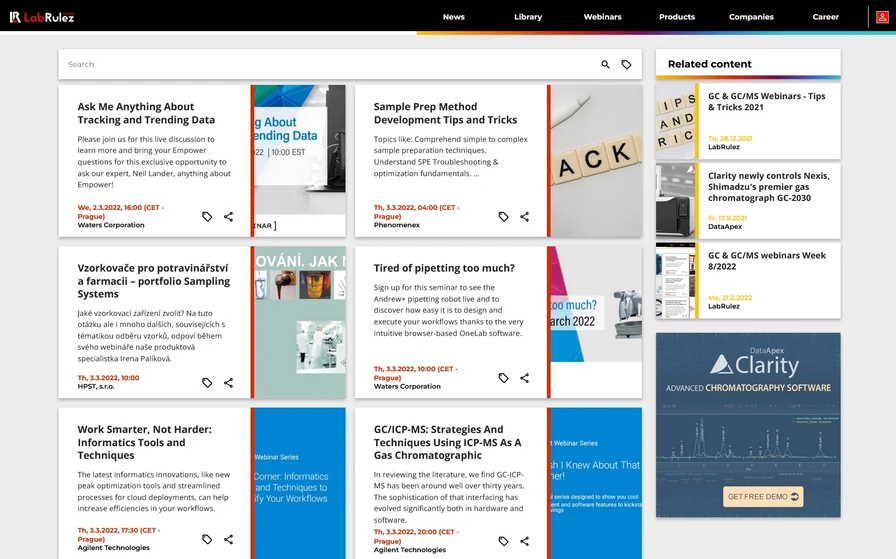The height and width of the screenshot is (559, 896).
Task: Go to Webinars section
Action: (x=602, y=17)
